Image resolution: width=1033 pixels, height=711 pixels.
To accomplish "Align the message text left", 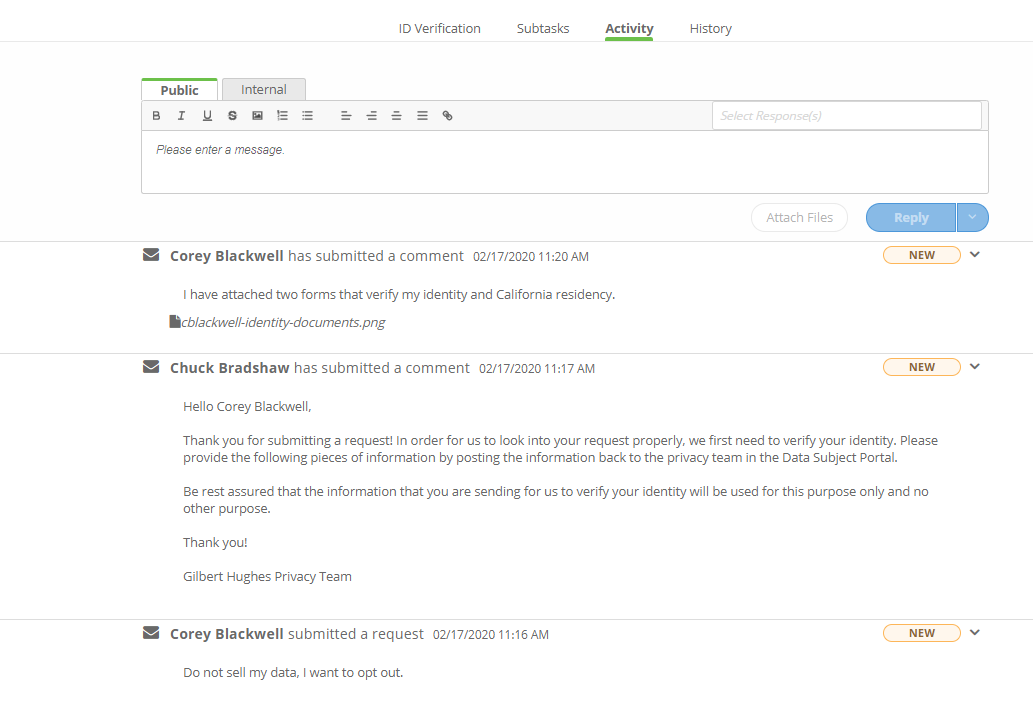I will coord(346,116).
